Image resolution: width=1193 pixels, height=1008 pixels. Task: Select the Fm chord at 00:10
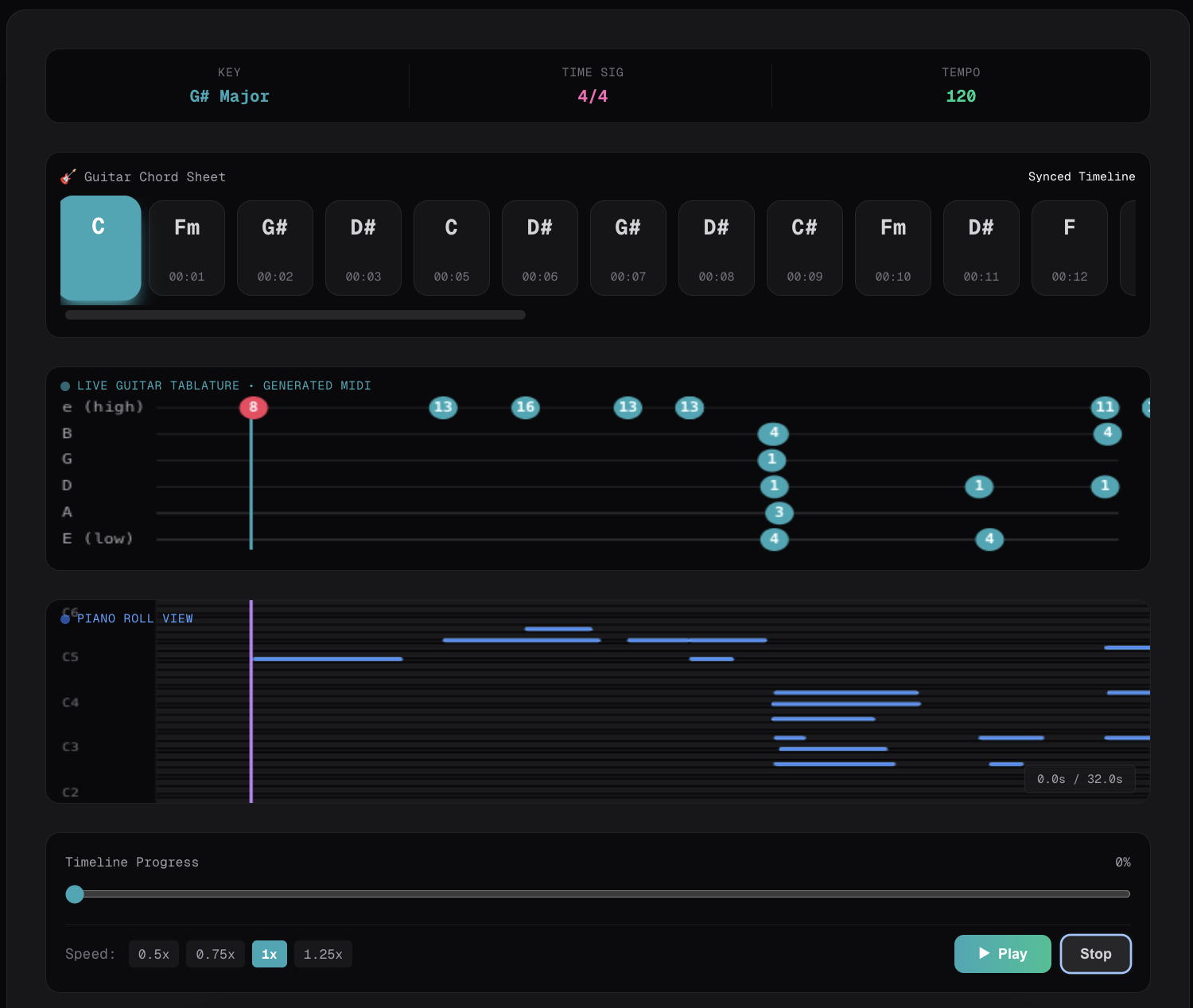[x=893, y=248]
